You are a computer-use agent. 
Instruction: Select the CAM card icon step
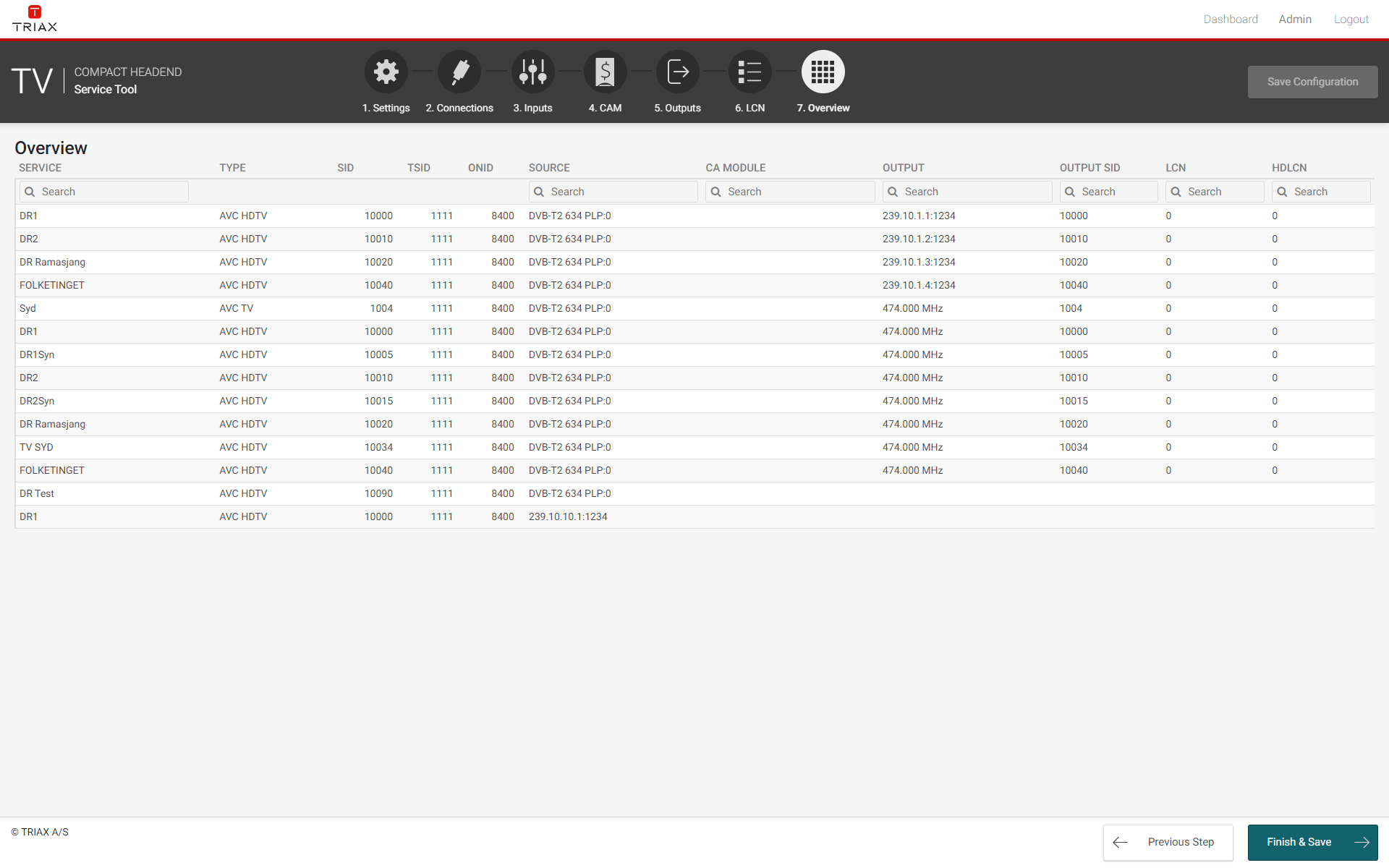606,72
